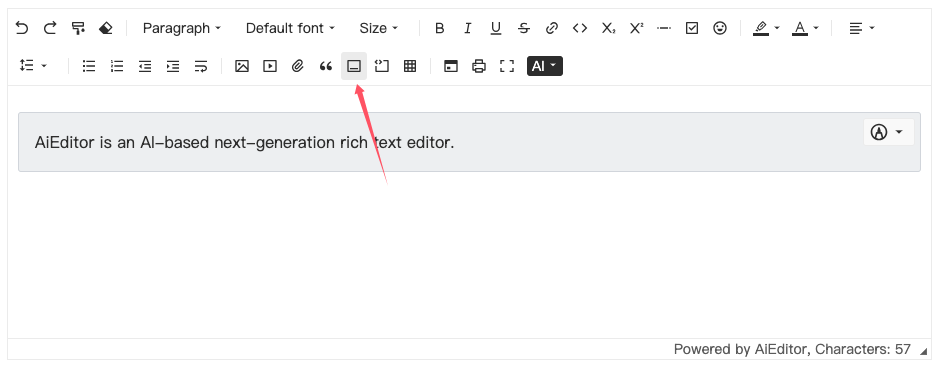Toggle bold formatting
941x369 pixels.
[x=439, y=28]
